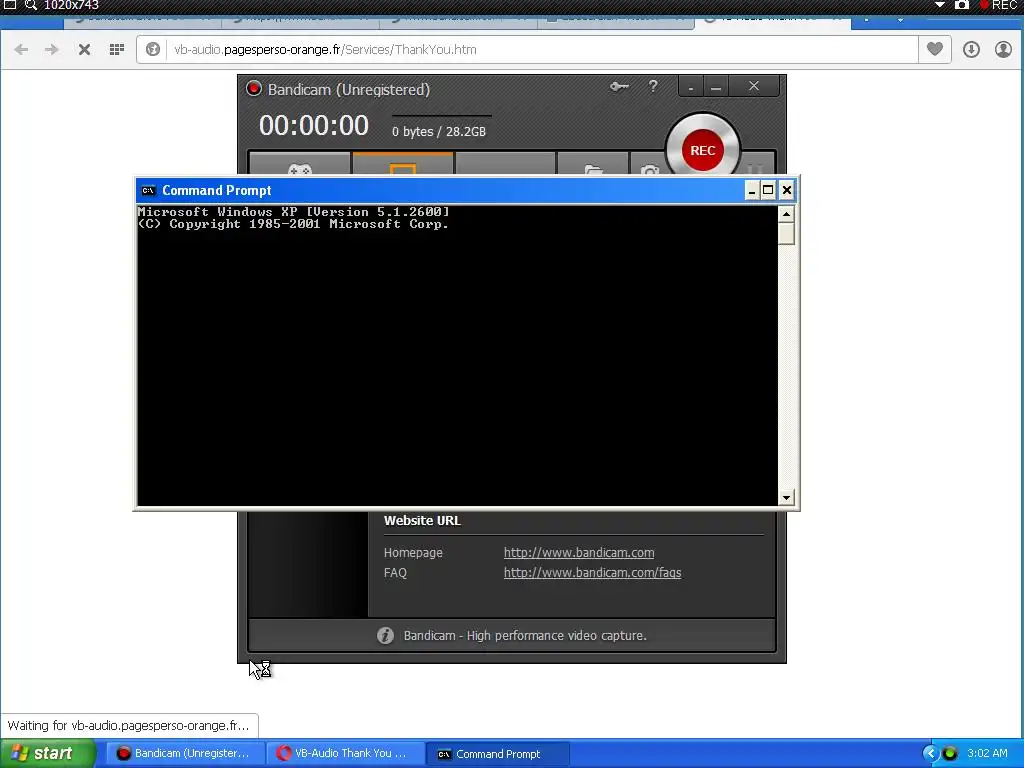Open the recorder overlay dropdown arrow
This screenshot has width=1024, height=768.
click(x=940, y=5)
